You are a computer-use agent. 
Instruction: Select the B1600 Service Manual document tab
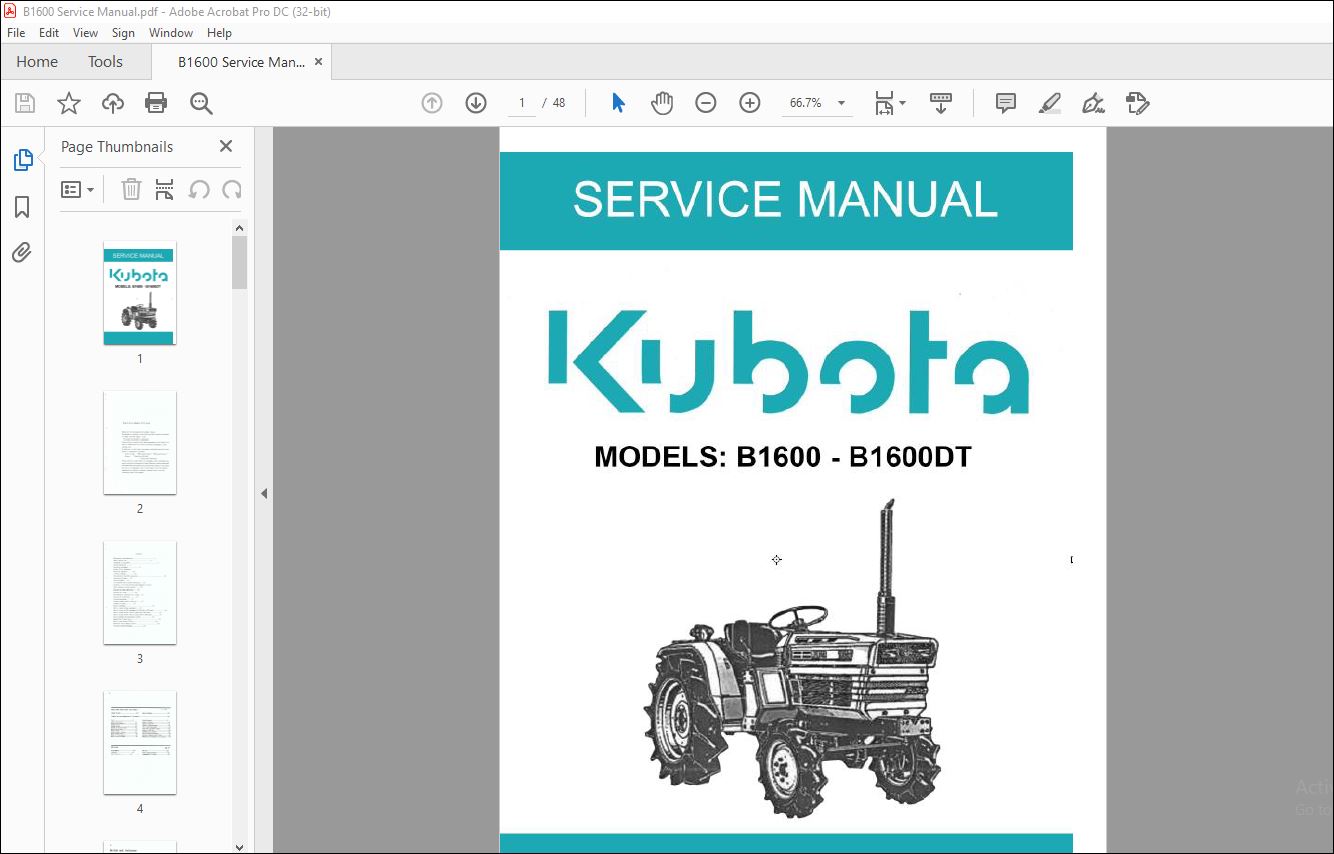point(241,62)
